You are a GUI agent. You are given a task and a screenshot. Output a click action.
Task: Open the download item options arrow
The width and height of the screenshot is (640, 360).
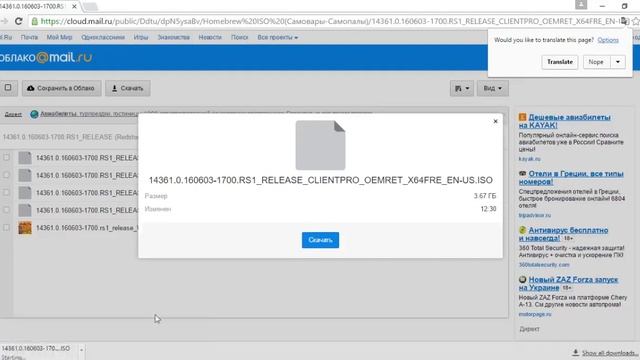coord(81,350)
